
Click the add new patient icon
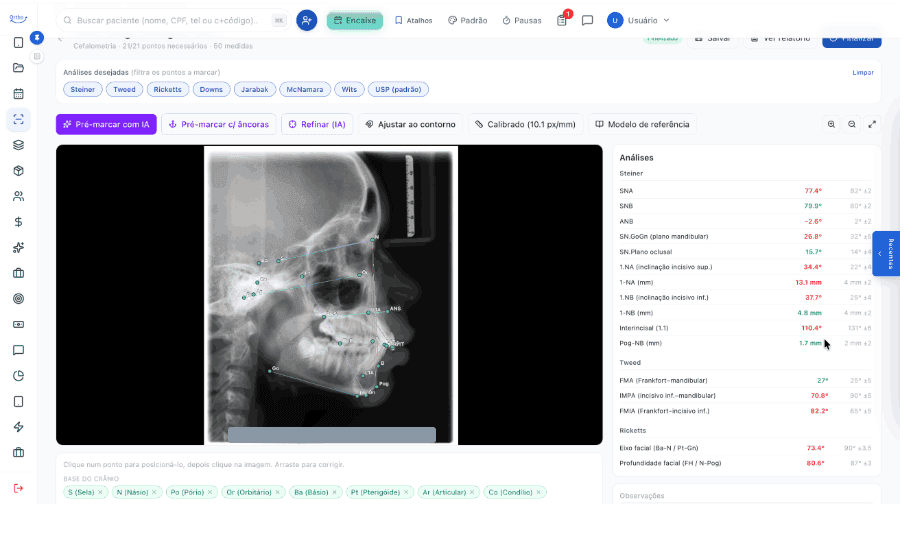point(306,20)
